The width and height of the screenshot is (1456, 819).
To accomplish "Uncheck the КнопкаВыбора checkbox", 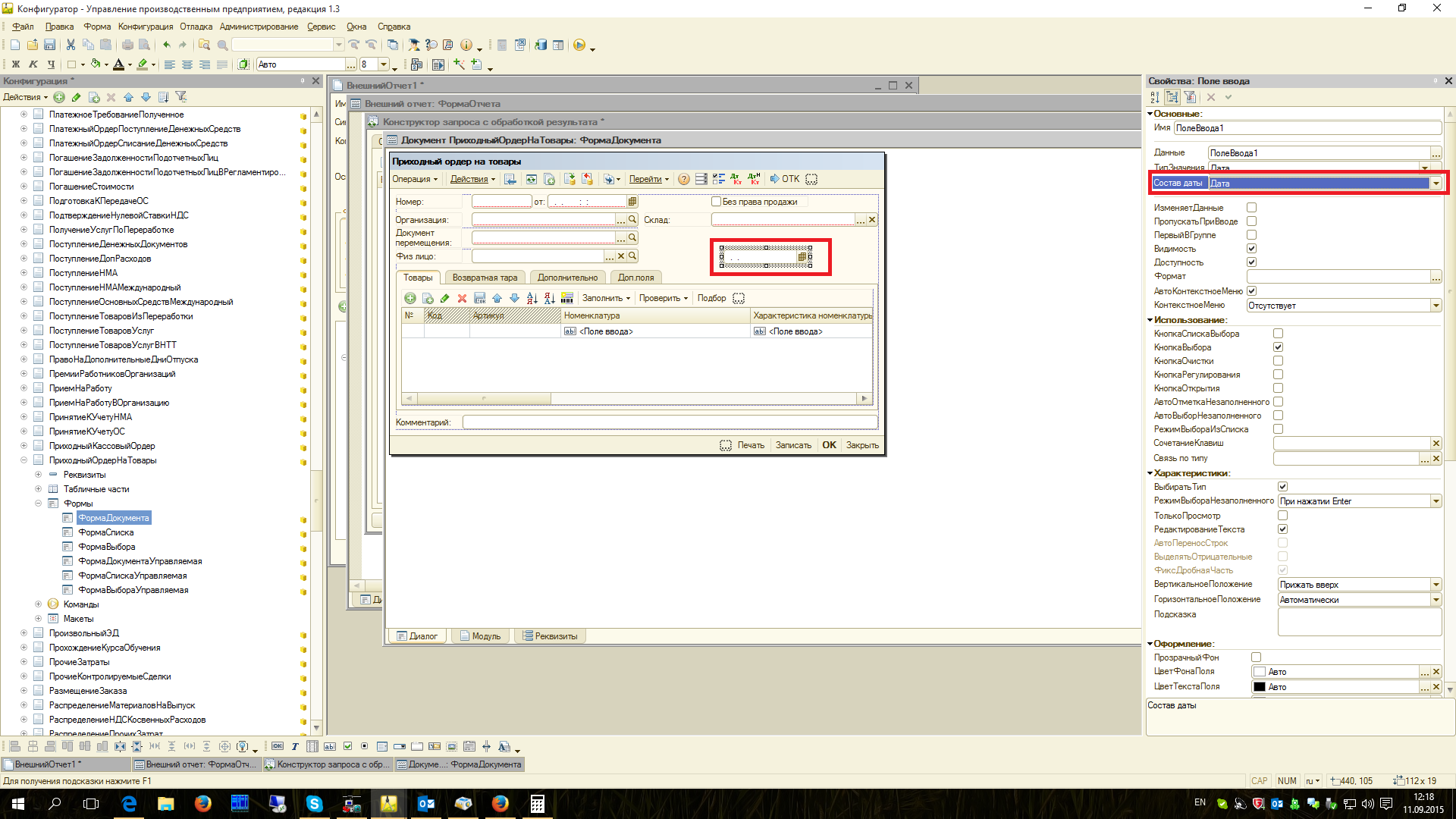I will pos(1278,347).
